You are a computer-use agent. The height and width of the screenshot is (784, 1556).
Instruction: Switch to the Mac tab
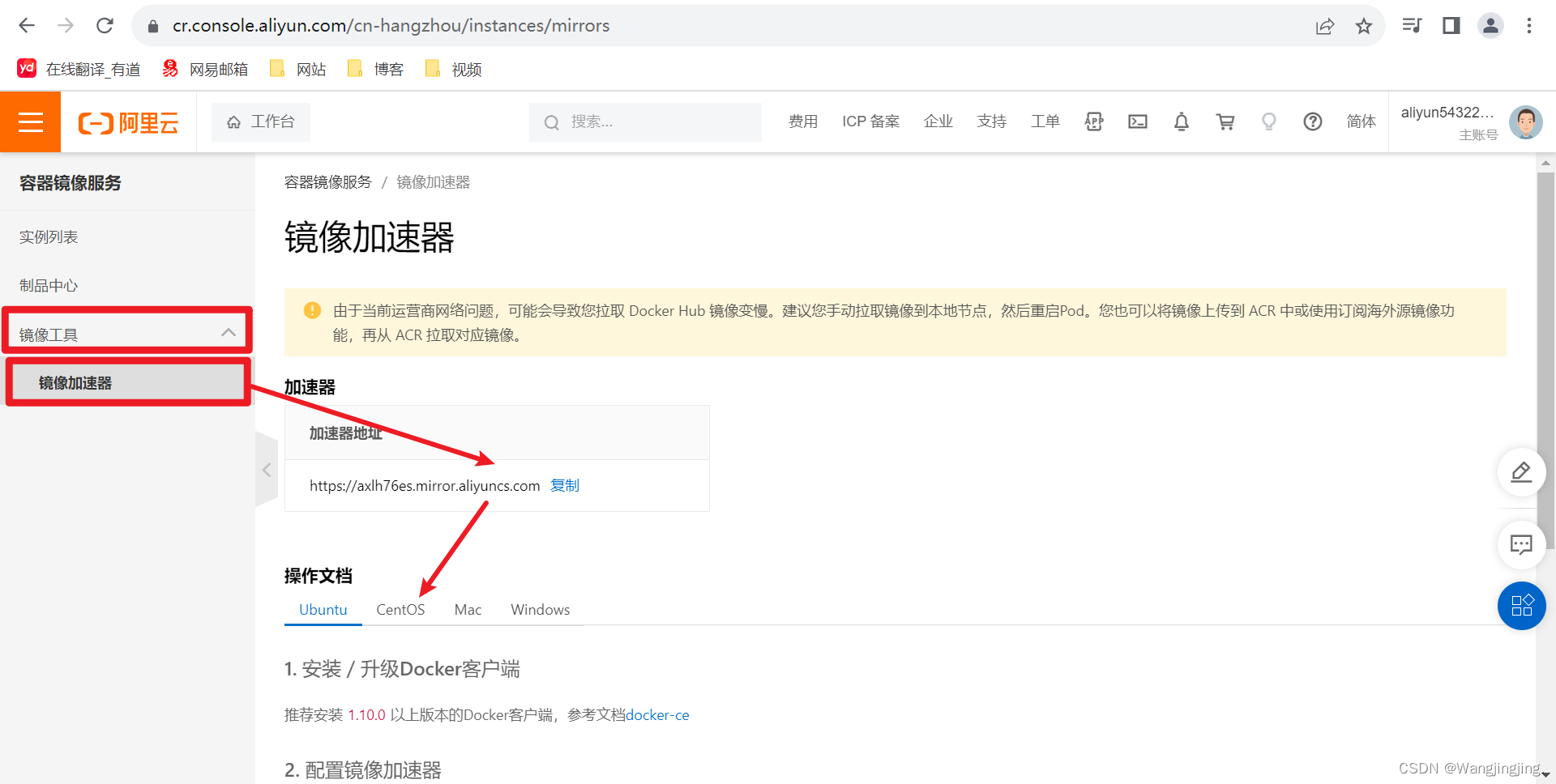click(x=468, y=610)
